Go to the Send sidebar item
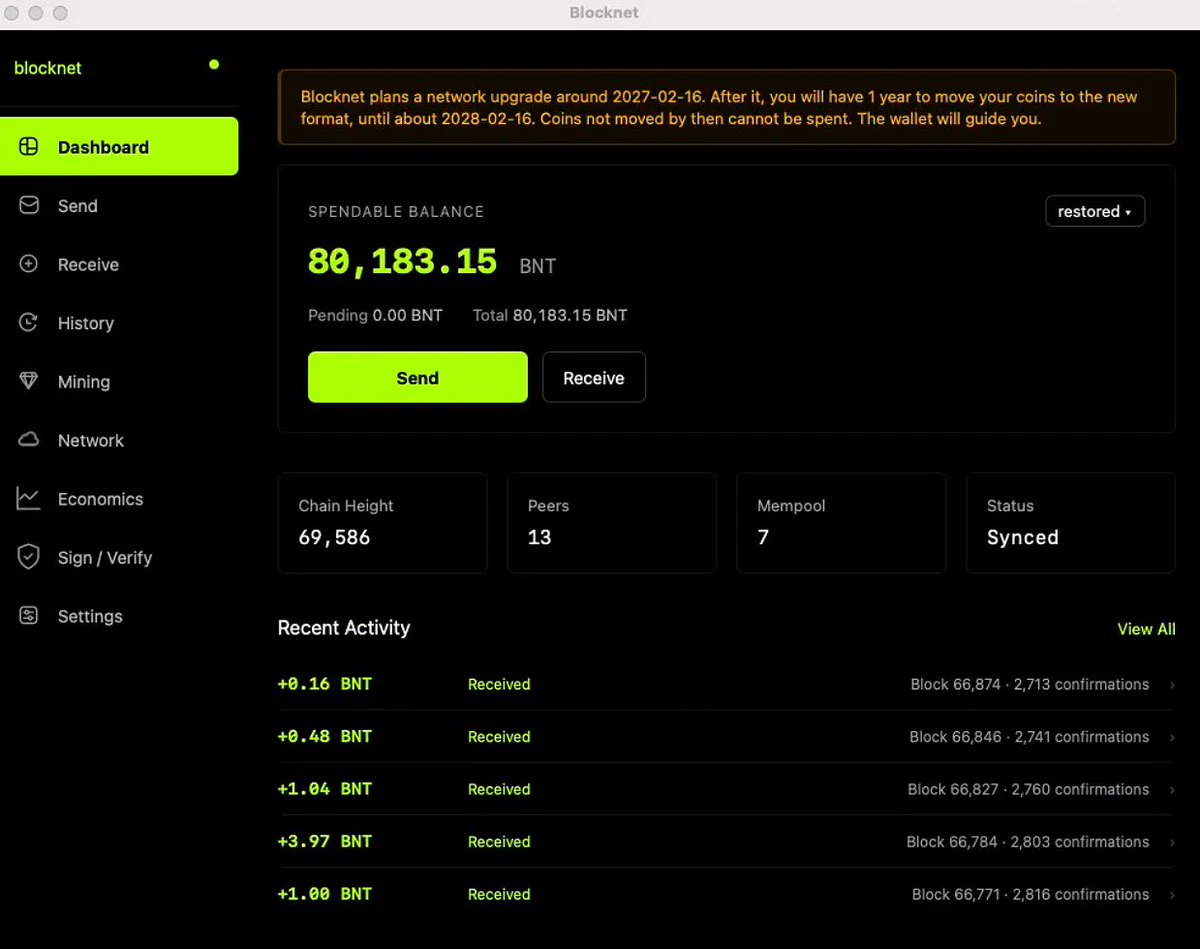Viewport: 1200px width, 949px height. click(119, 206)
